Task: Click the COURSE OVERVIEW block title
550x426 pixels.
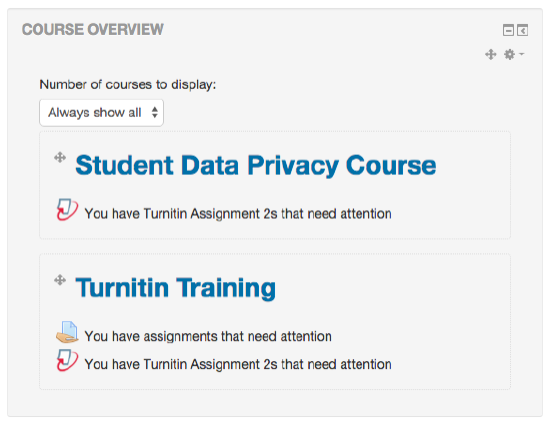Action: 93,29
